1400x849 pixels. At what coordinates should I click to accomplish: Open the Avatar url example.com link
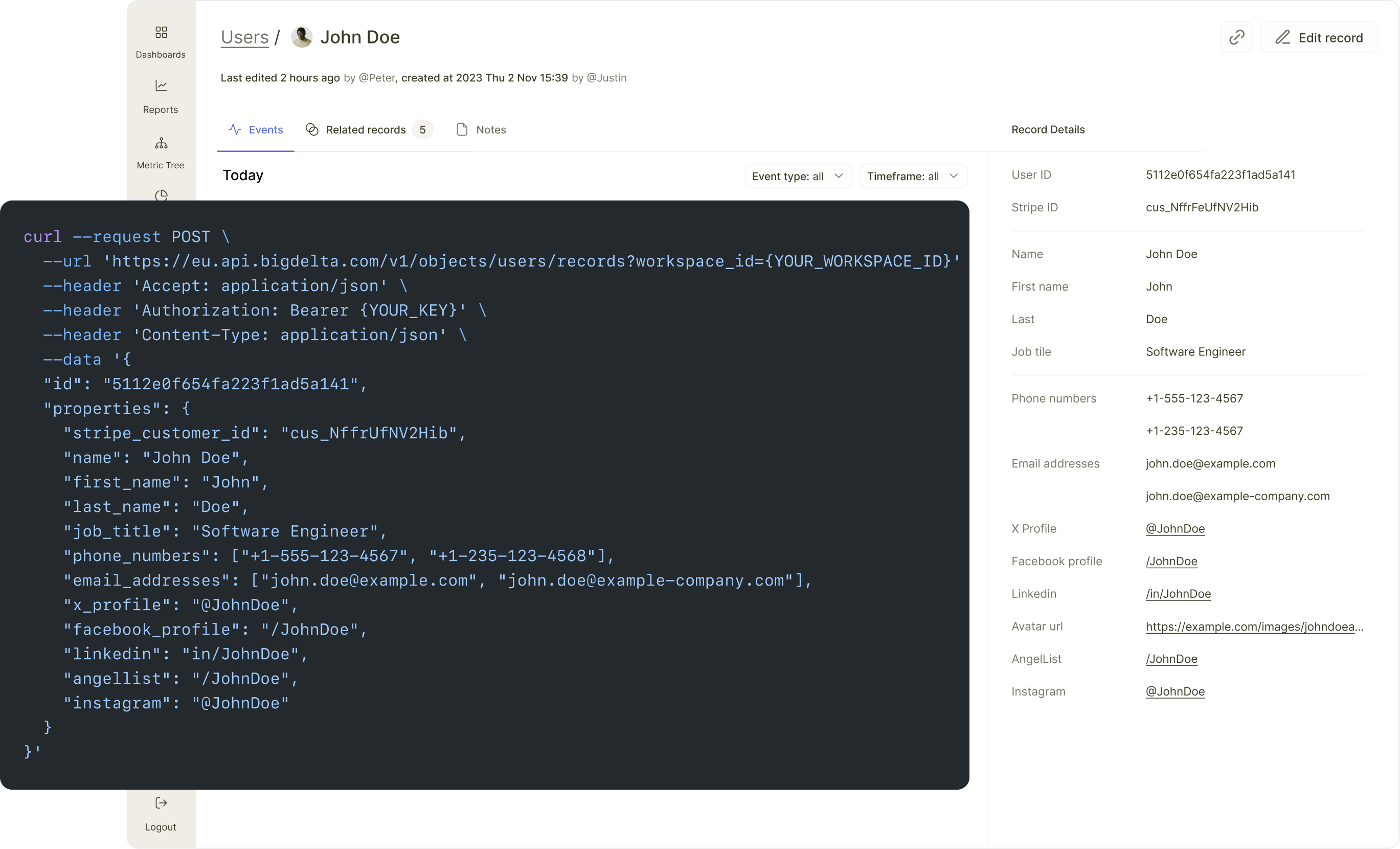(x=1253, y=626)
